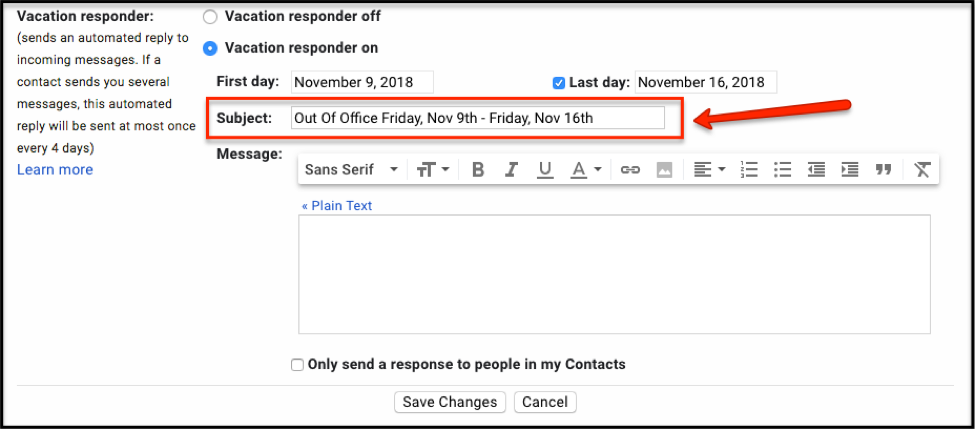Select Vacation responder off
The height and width of the screenshot is (429, 975).
point(210,17)
